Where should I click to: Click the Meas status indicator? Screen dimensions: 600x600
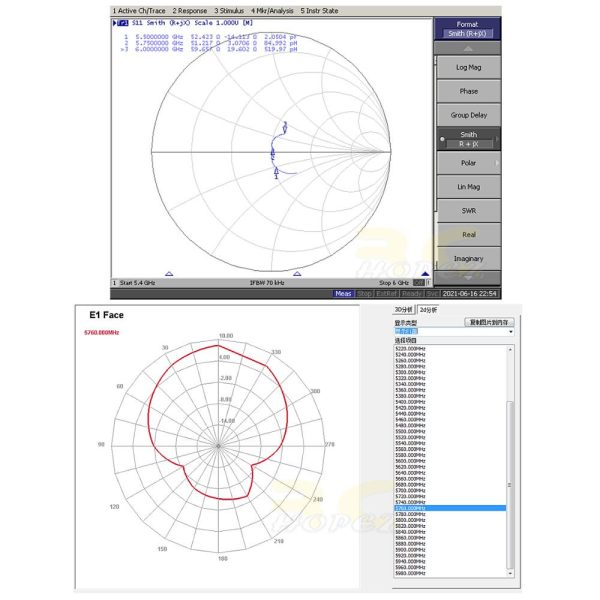pyautogui.click(x=343, y=293)
